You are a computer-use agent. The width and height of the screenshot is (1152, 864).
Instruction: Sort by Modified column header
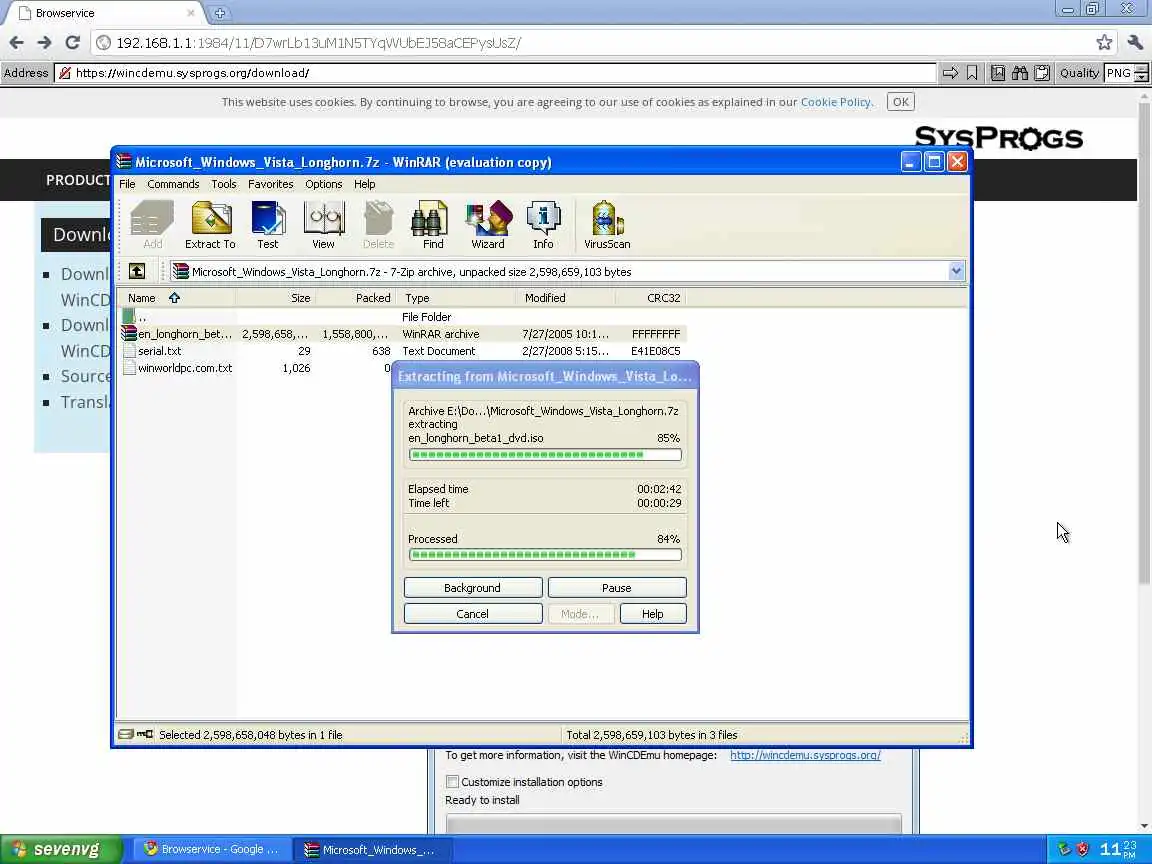[x=566, y=298]
